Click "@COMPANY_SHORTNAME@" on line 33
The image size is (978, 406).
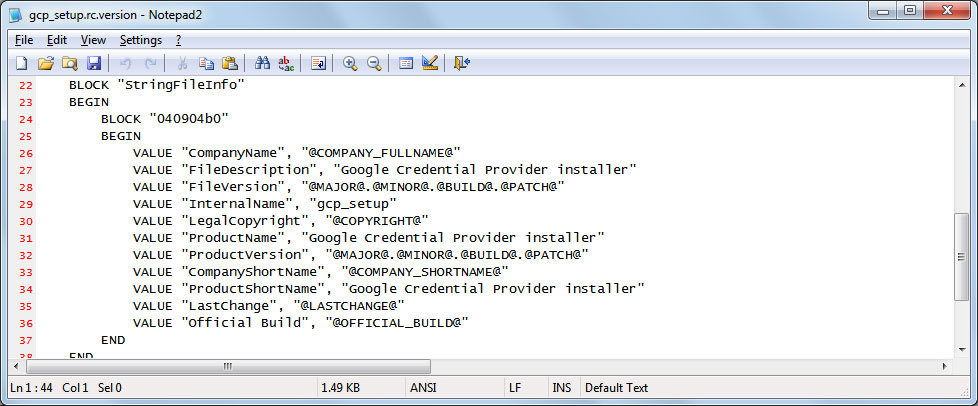click(x=425, y=272)
